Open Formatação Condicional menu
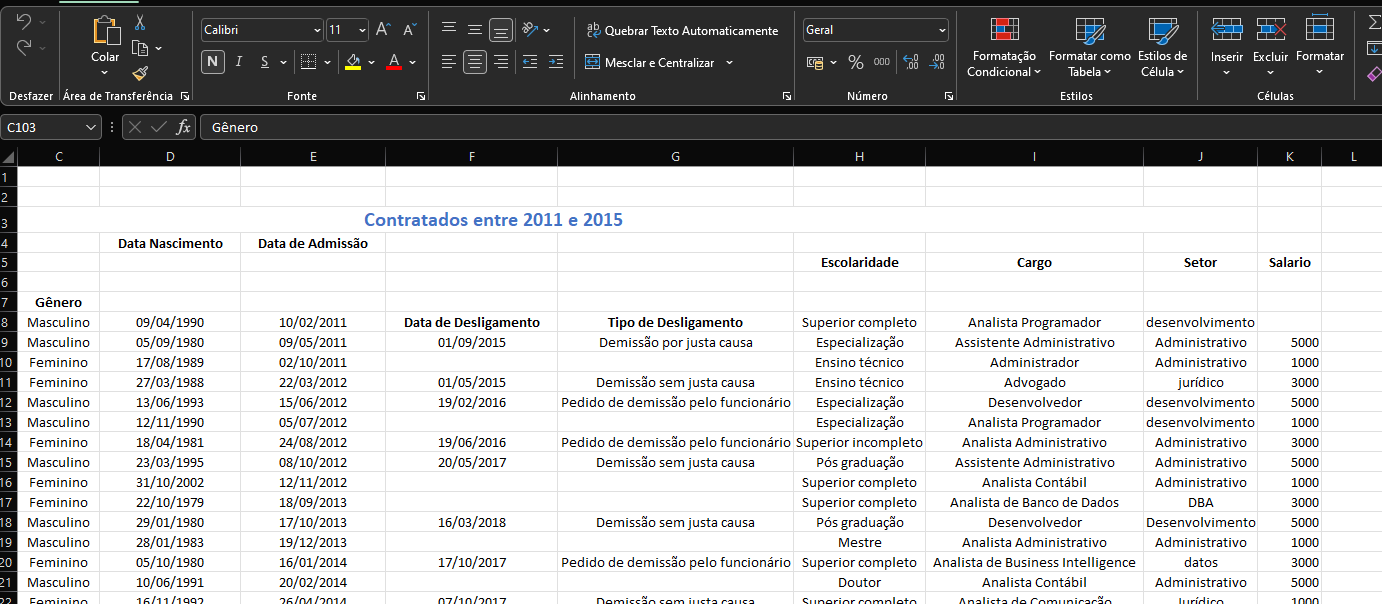 [1004, 48]
